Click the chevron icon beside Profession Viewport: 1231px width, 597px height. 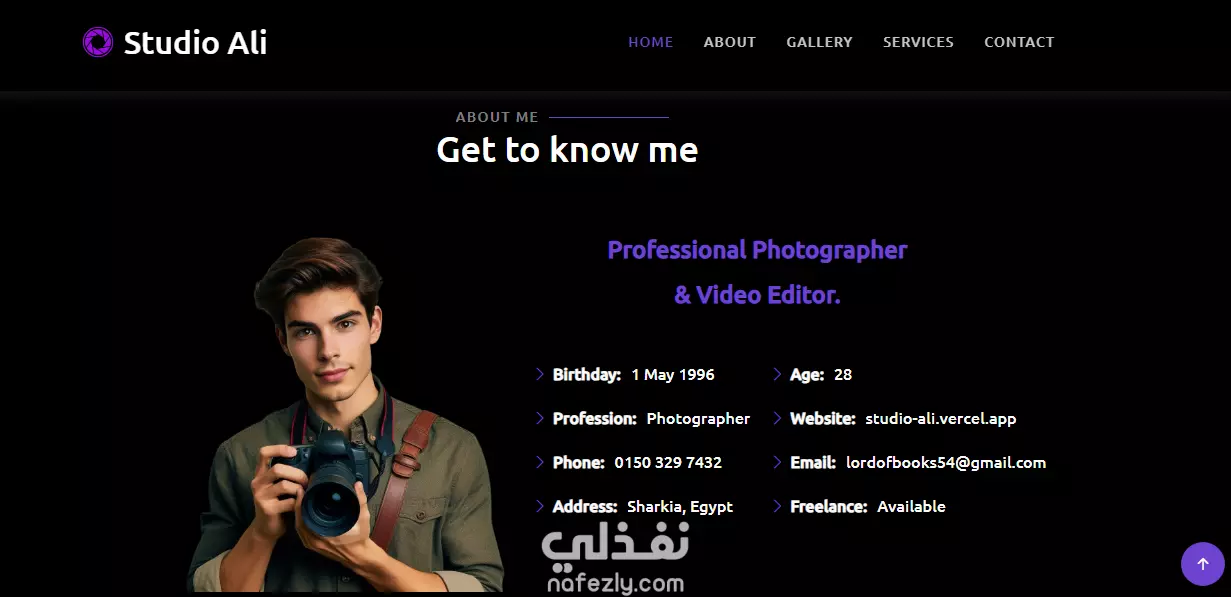540,418
